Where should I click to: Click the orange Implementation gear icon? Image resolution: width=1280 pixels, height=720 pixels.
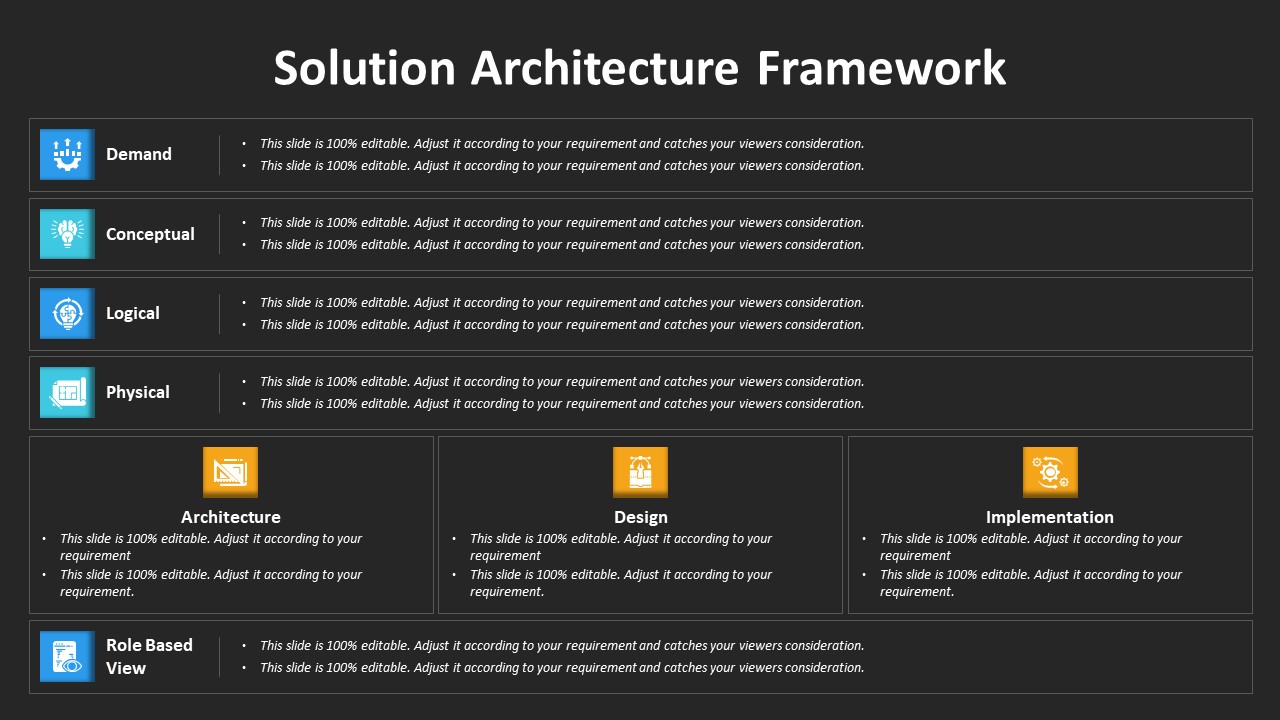click(1050, 472)
